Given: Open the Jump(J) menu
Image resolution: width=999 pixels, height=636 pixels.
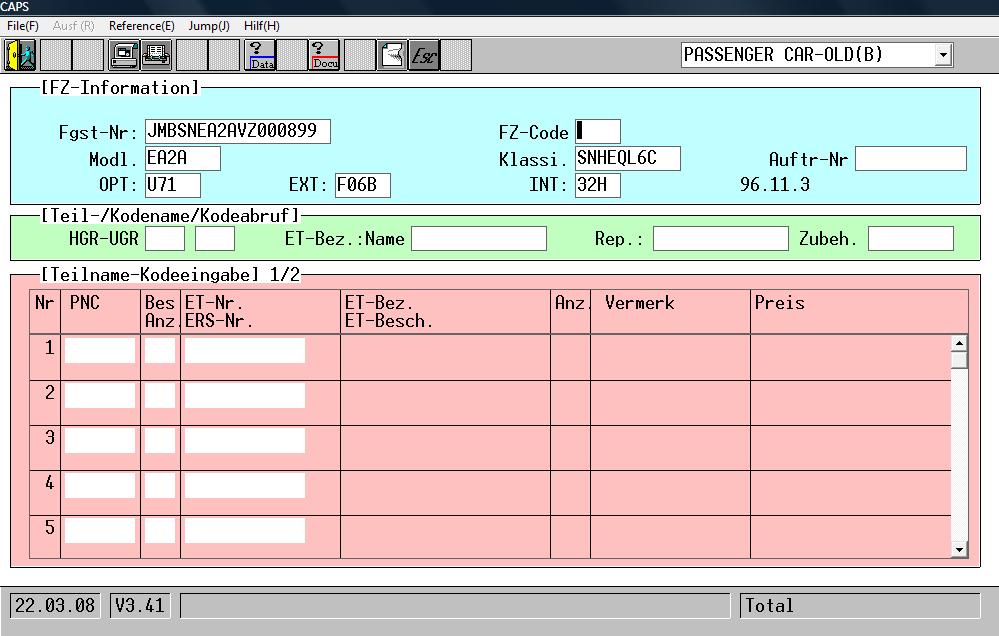Looking at the screenshot, I should [208, 25].
